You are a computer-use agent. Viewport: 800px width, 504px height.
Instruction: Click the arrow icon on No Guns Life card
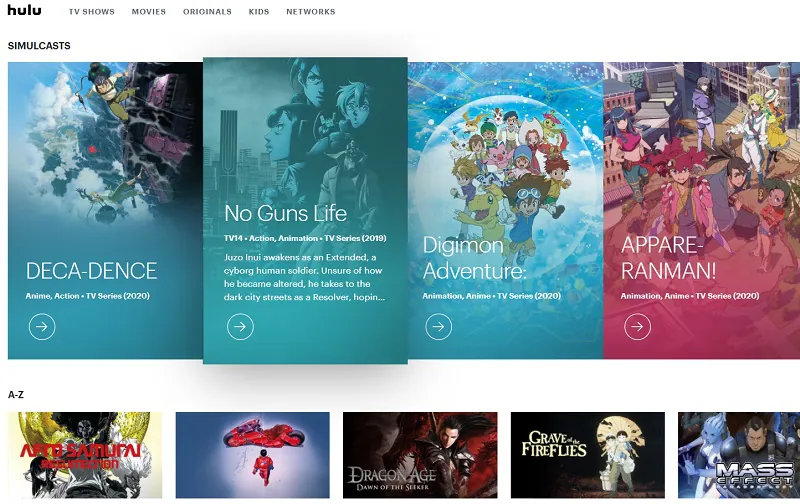click(x=240, y=326)
